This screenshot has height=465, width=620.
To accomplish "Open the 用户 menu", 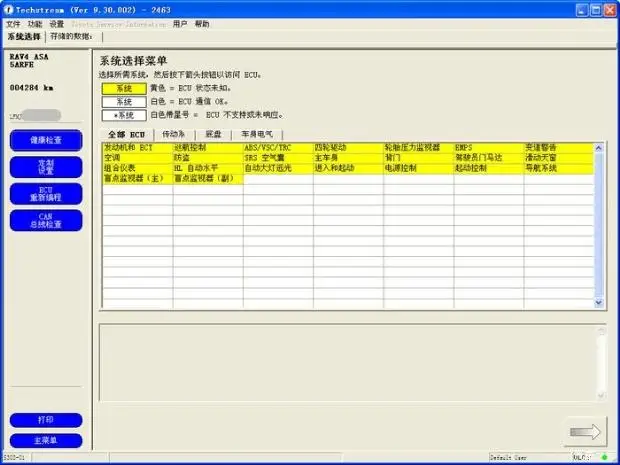I will tap(180, 24).
